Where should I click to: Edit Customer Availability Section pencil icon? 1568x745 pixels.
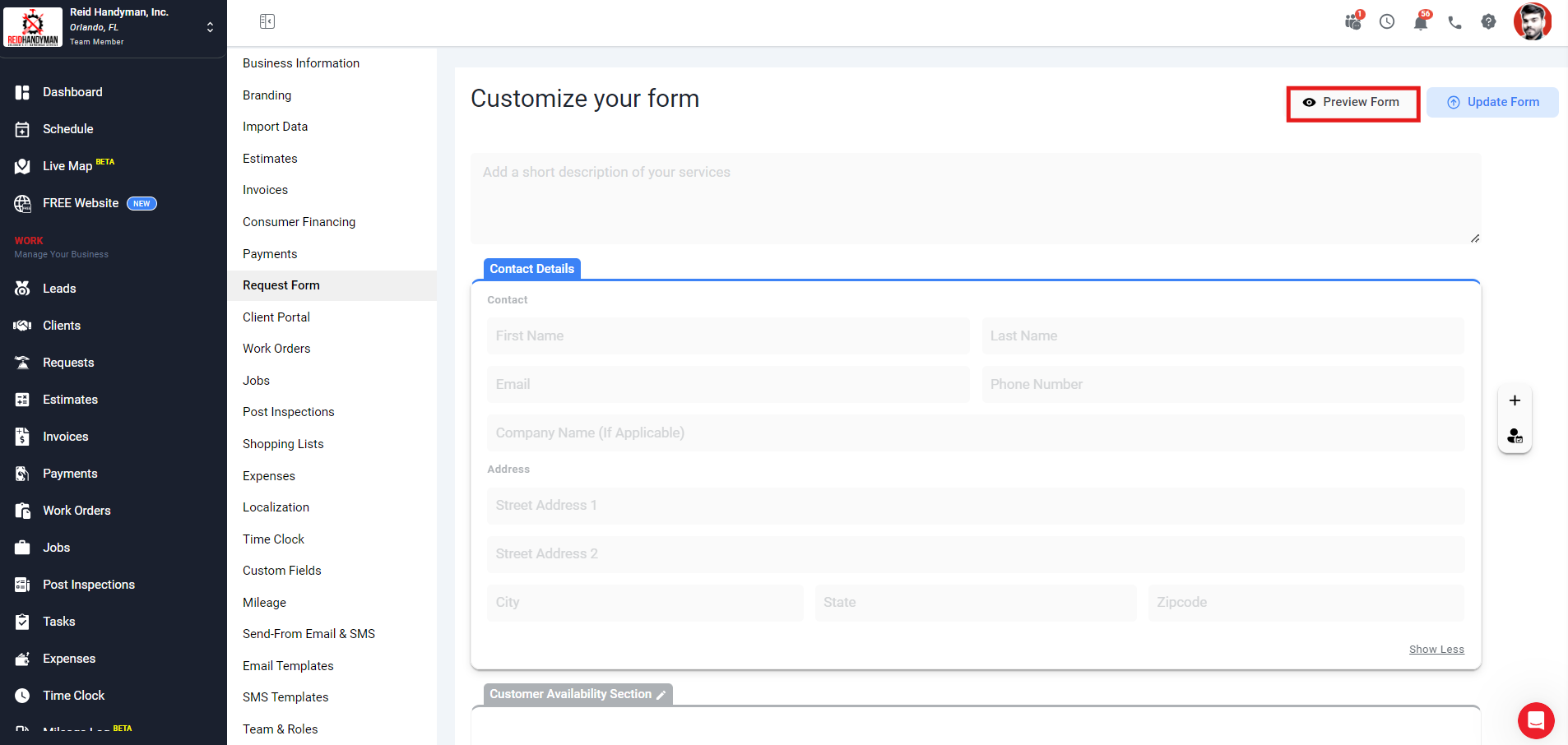[x=661, y=695]
